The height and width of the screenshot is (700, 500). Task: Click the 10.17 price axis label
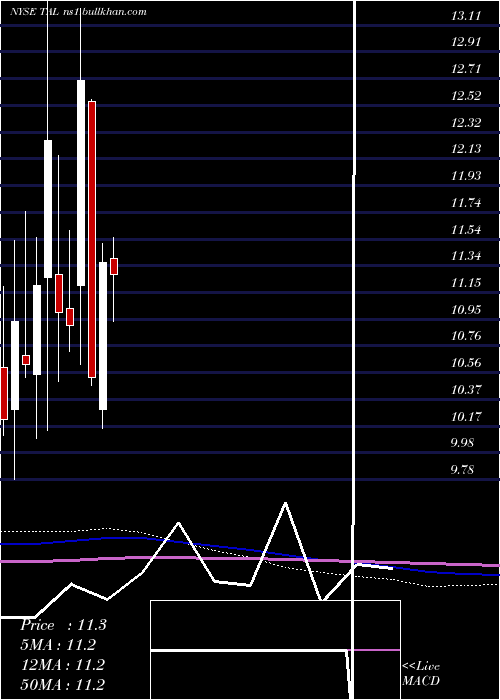466,417
